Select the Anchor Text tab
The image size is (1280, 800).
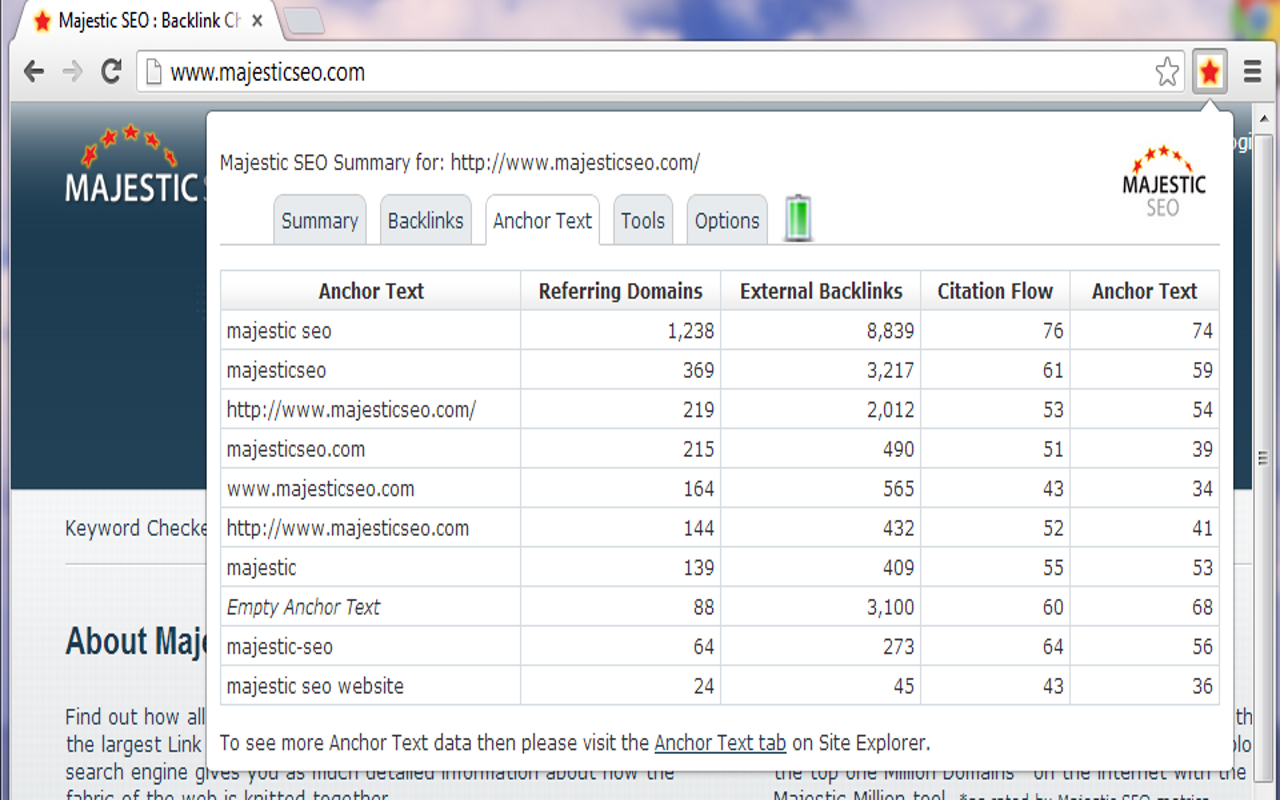coord(542,221)
